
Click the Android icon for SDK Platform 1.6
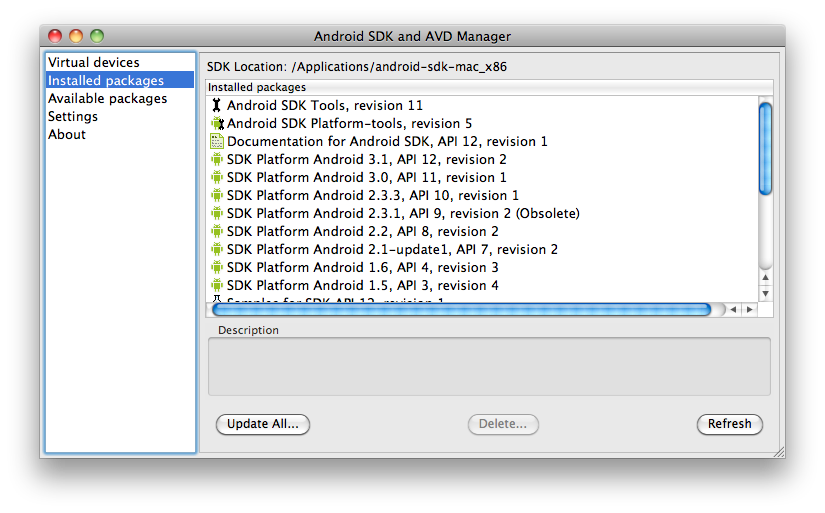[x=217, y=267]
